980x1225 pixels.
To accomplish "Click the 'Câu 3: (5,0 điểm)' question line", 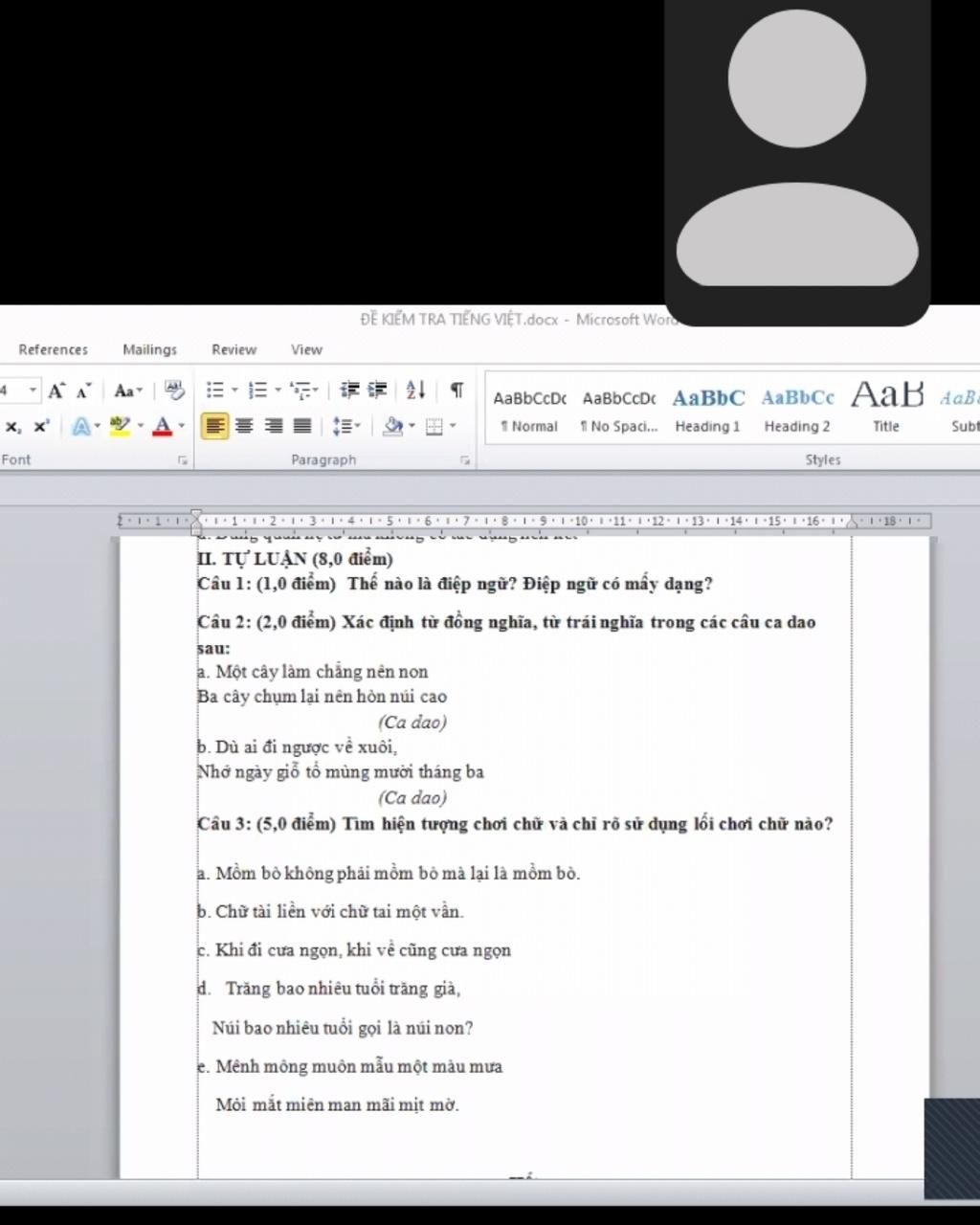I will coord(515,824).
